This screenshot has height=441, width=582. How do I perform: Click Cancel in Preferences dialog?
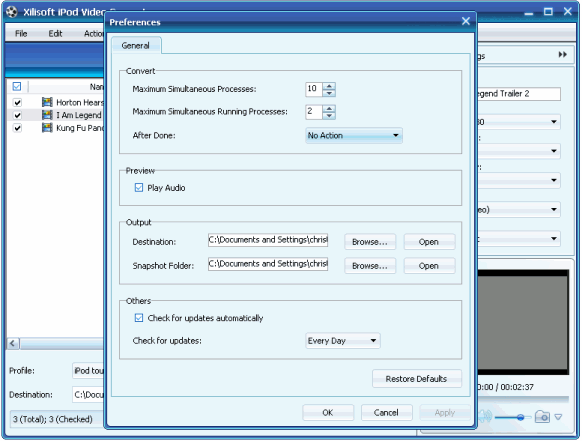[386, 412]
